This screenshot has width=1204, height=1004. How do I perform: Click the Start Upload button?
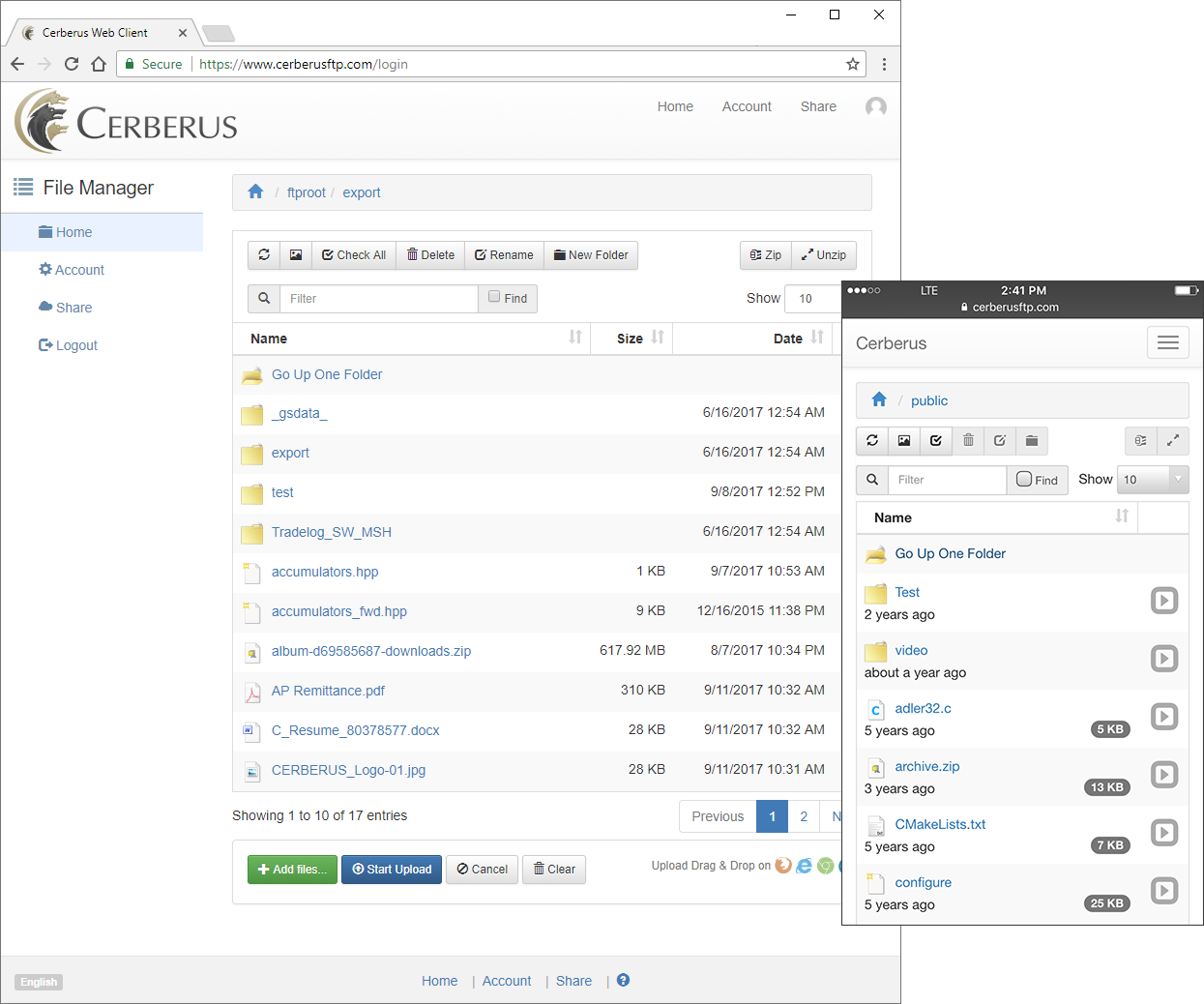(x=392, y=870)
